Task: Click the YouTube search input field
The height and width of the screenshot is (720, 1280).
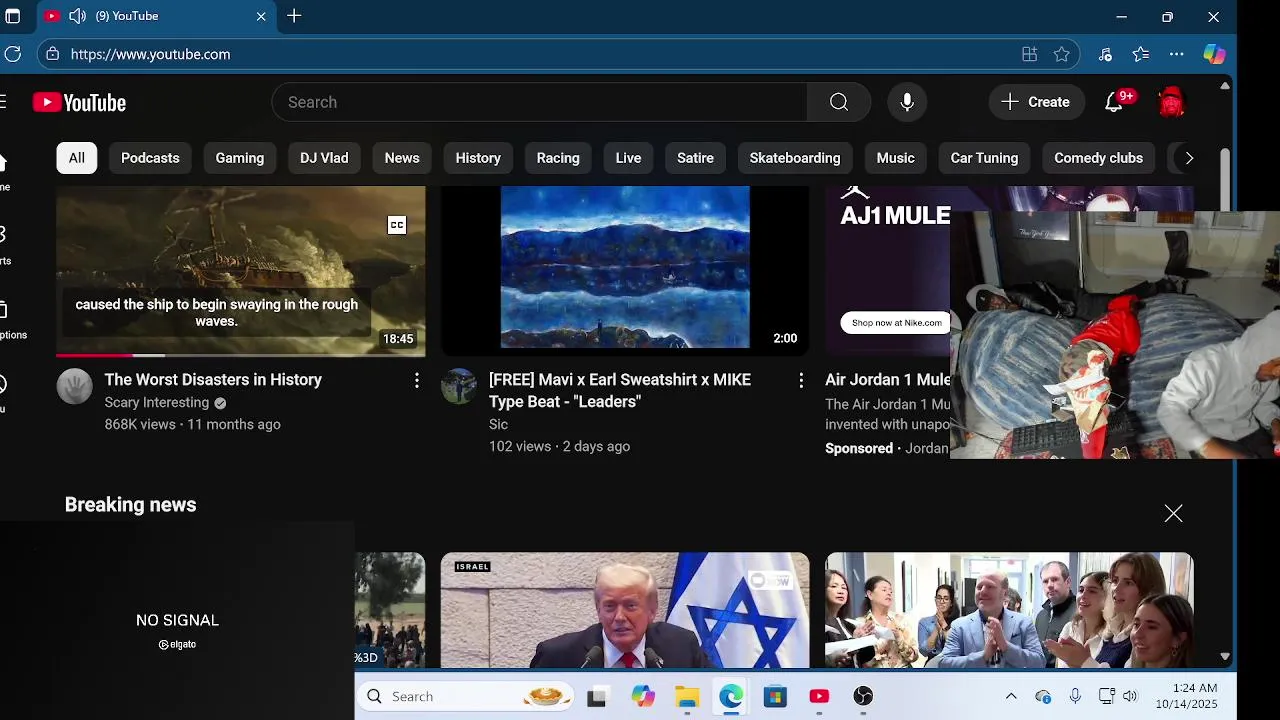Action: pos(540,102)
